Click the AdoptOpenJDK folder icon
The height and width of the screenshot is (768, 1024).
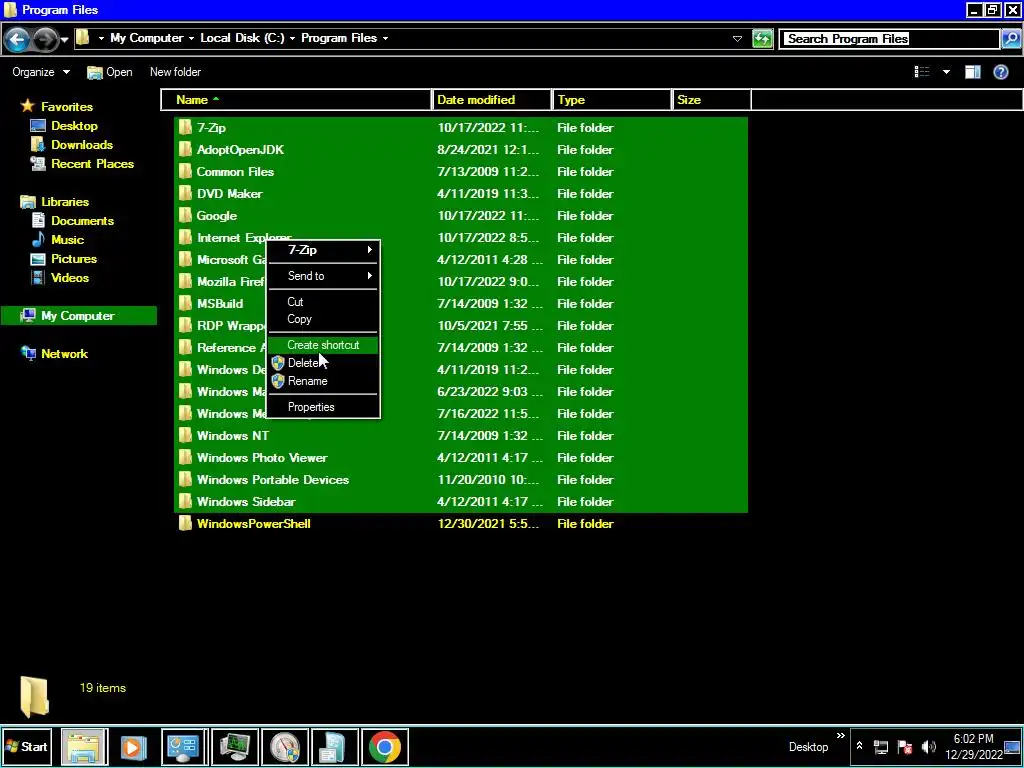tap(185, 150)
